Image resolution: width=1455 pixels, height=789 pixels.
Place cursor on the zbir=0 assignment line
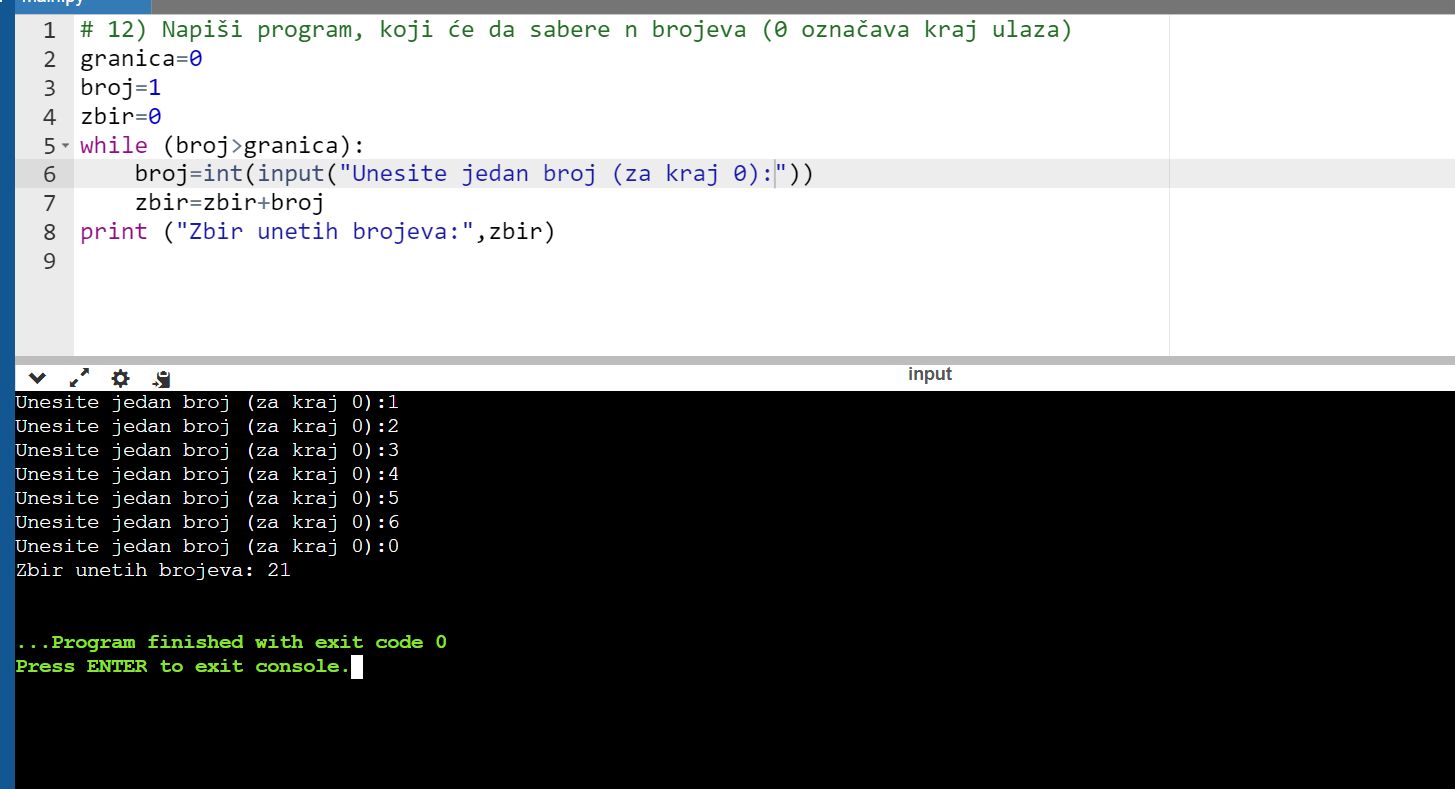tap(121, 117)
